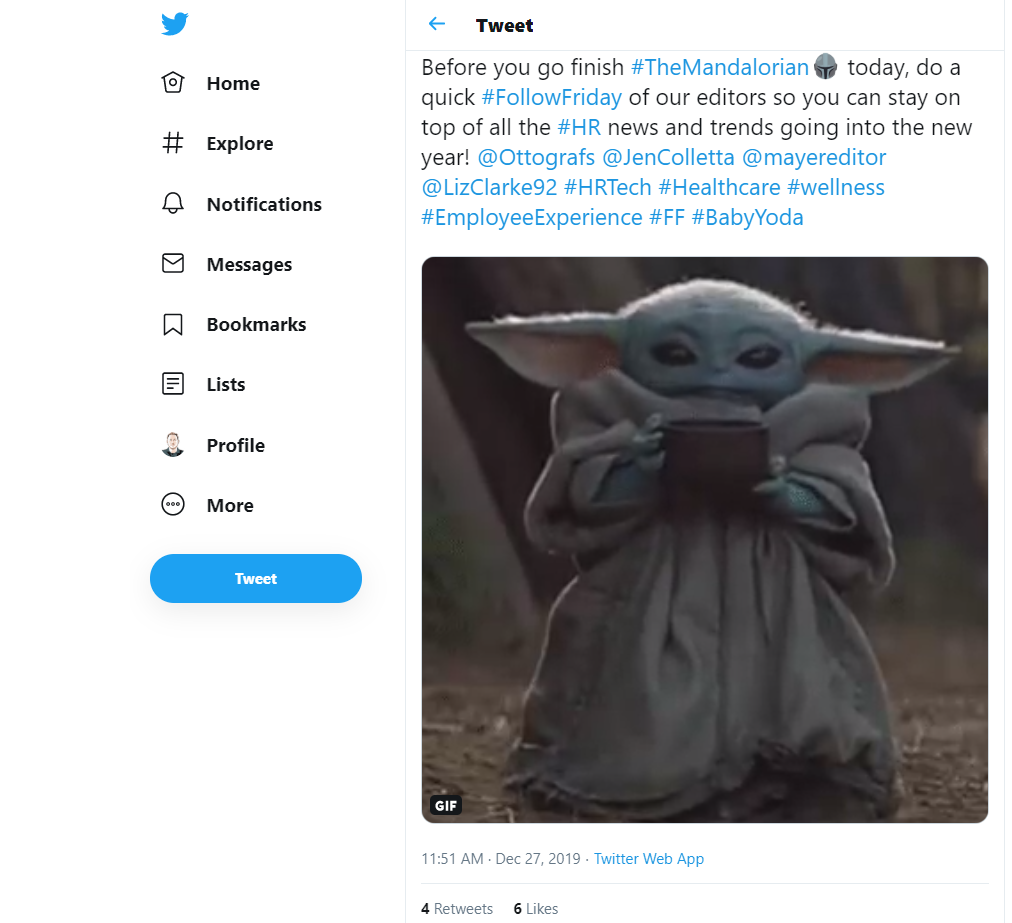Open Explore via the hashtag icon
The width and height of the screenshot is (1012, 923).
173,143
